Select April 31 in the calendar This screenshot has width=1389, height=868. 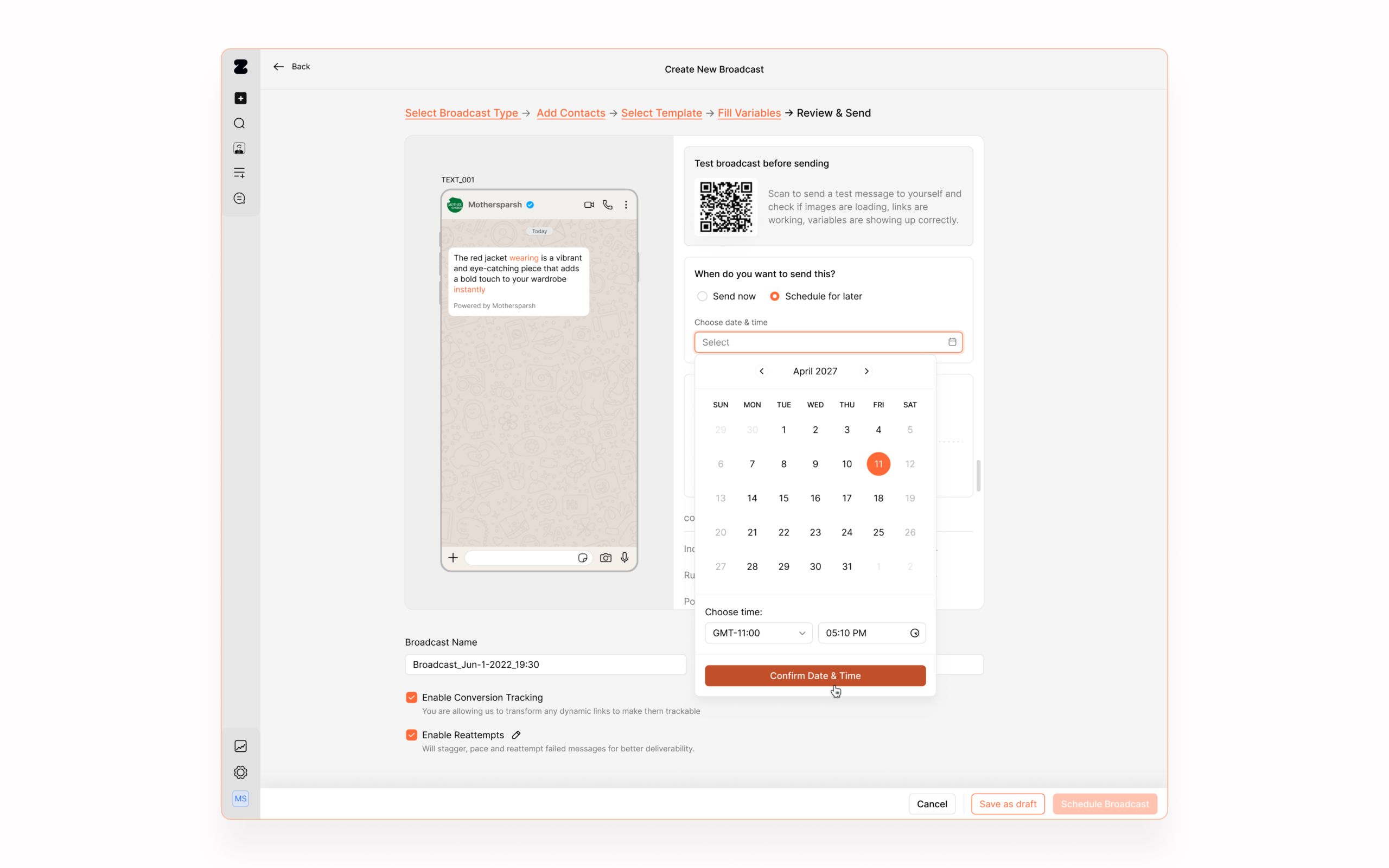[846, 566]
